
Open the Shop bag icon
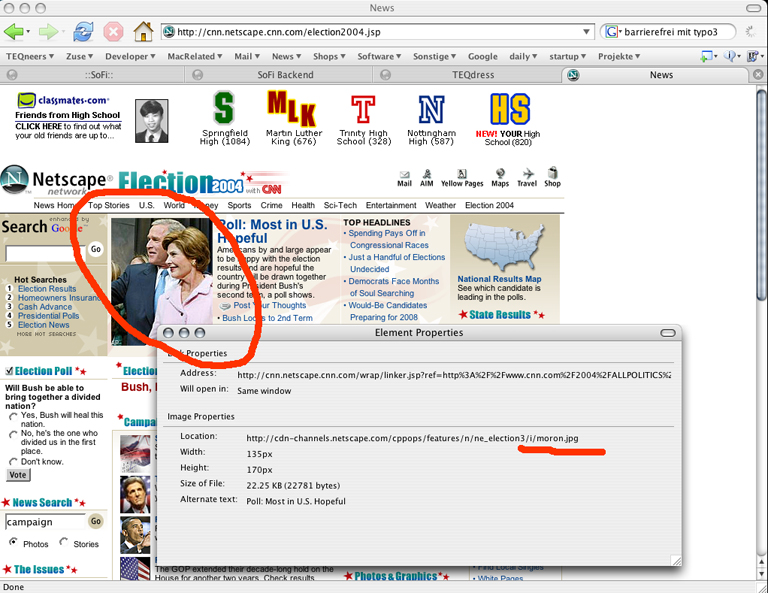(x=552, y=177)
